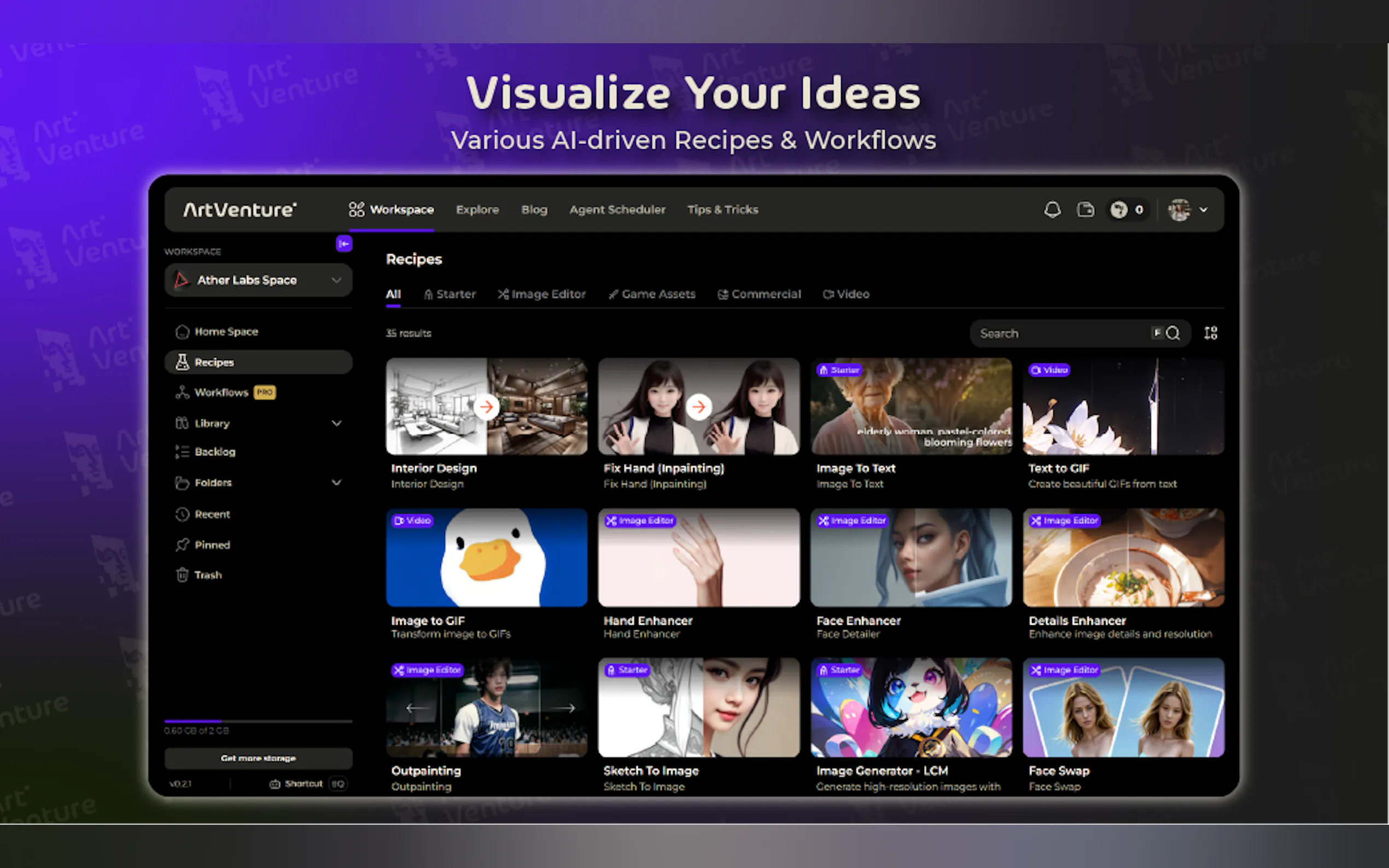Switch to the Image Editor recipes tab
This screenshot has width=1389, height=868.
click(x=541, y=295)
